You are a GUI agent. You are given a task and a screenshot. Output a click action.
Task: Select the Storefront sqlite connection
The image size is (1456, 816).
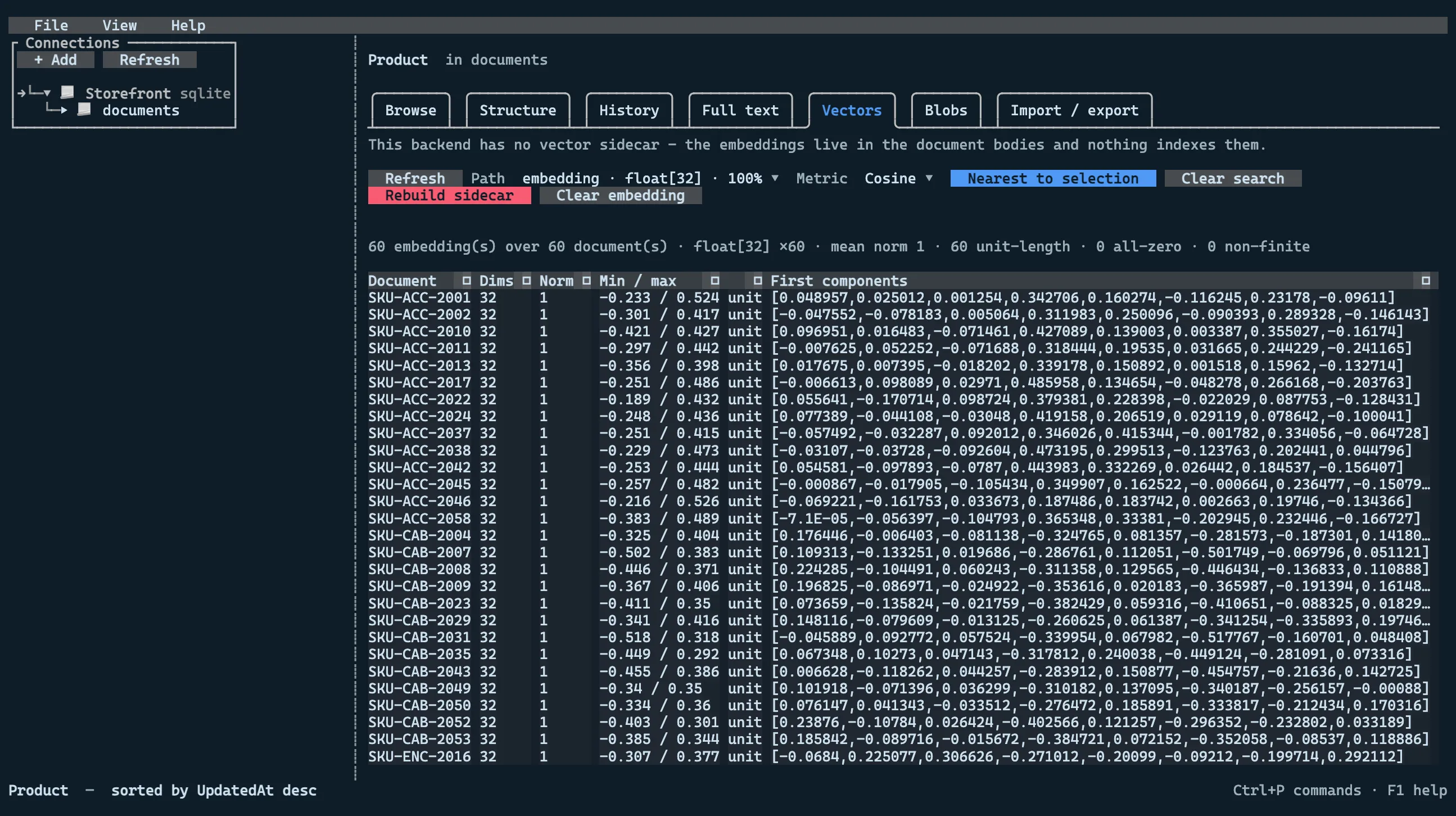coord(158,93)
